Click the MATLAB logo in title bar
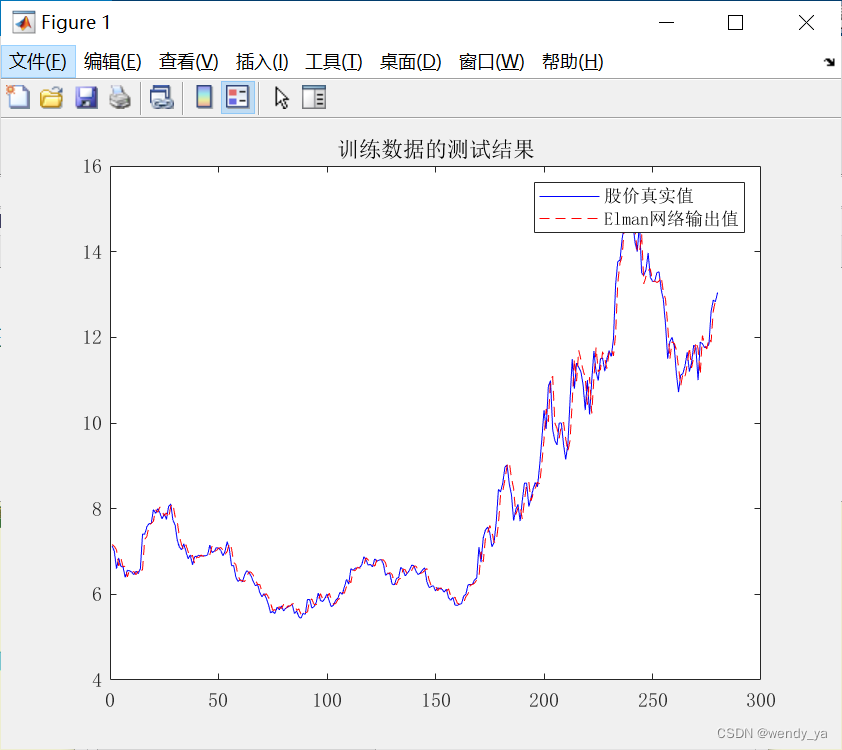Viewport: 842px width, 750px height. (x=24, y=23)
